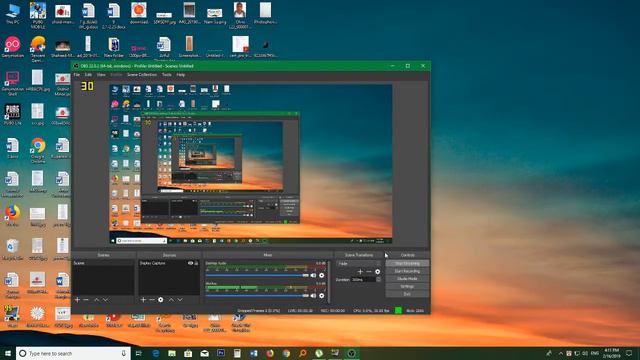Select PUBG Lite desktop shortcut
Image resolution: width=640 pixels, height=360 pixels.
pos(13,114)
